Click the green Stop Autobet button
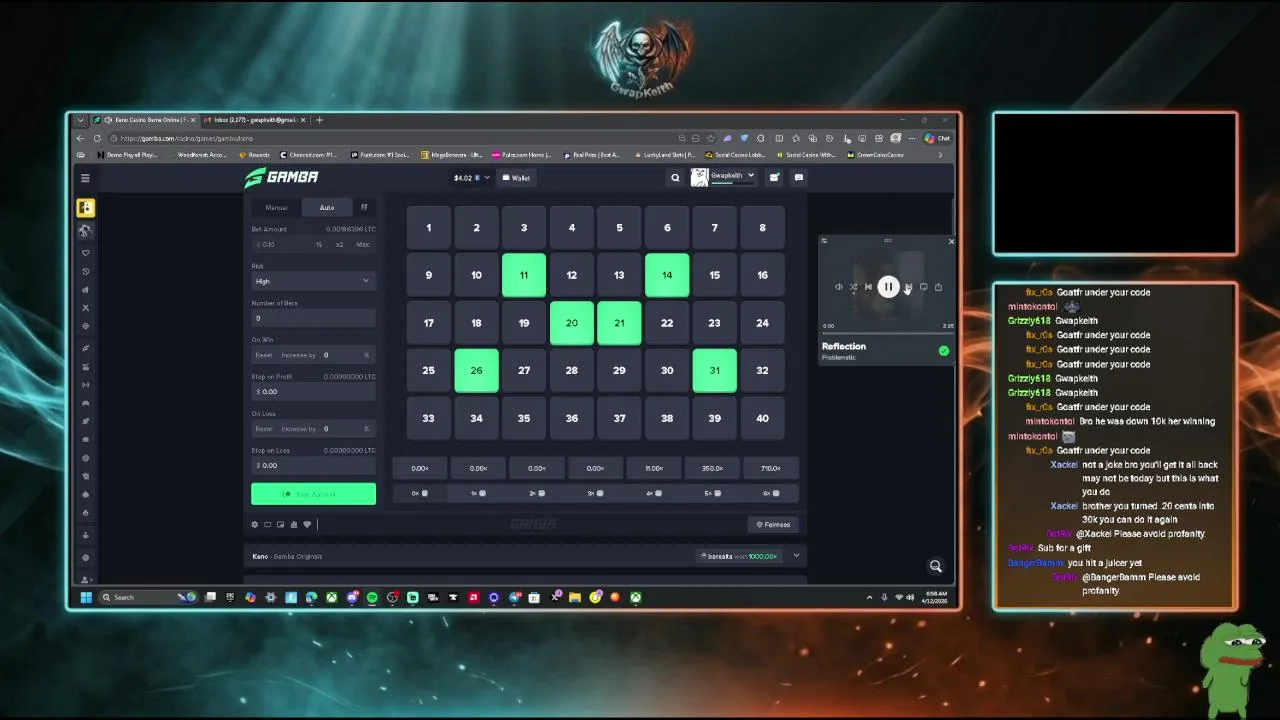 313,494
